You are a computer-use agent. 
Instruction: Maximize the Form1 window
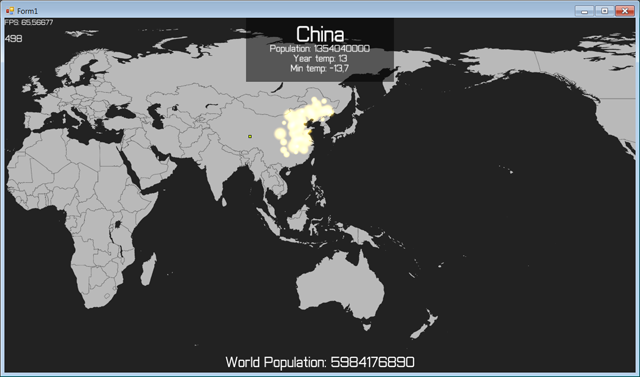point(604,11)
